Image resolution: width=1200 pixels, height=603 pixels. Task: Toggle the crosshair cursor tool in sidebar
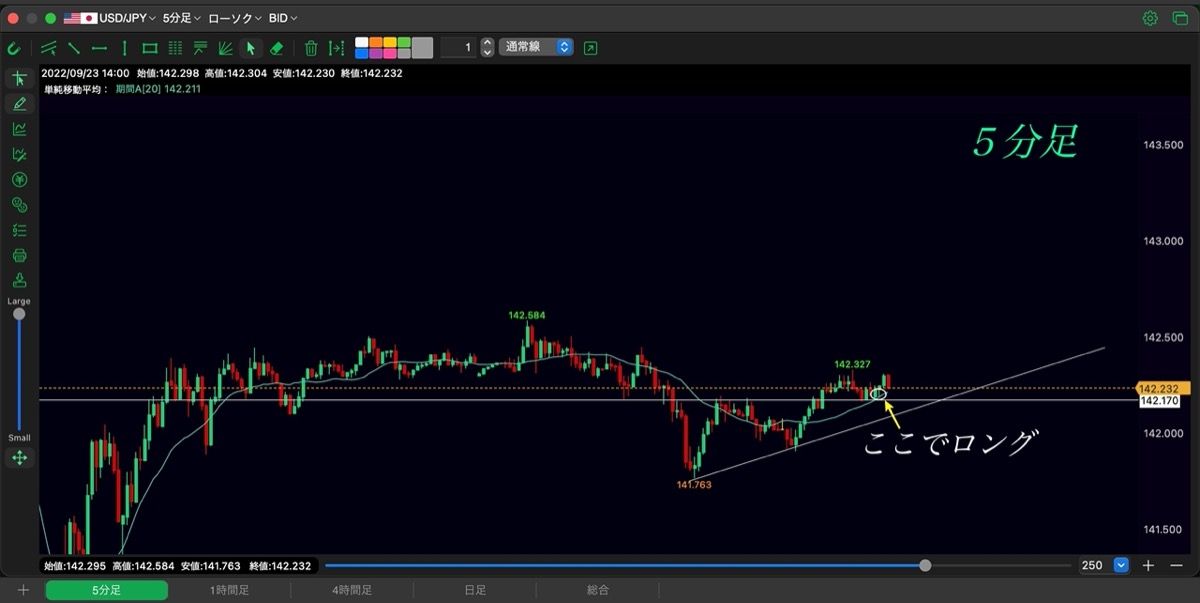[x=19, y=79]
